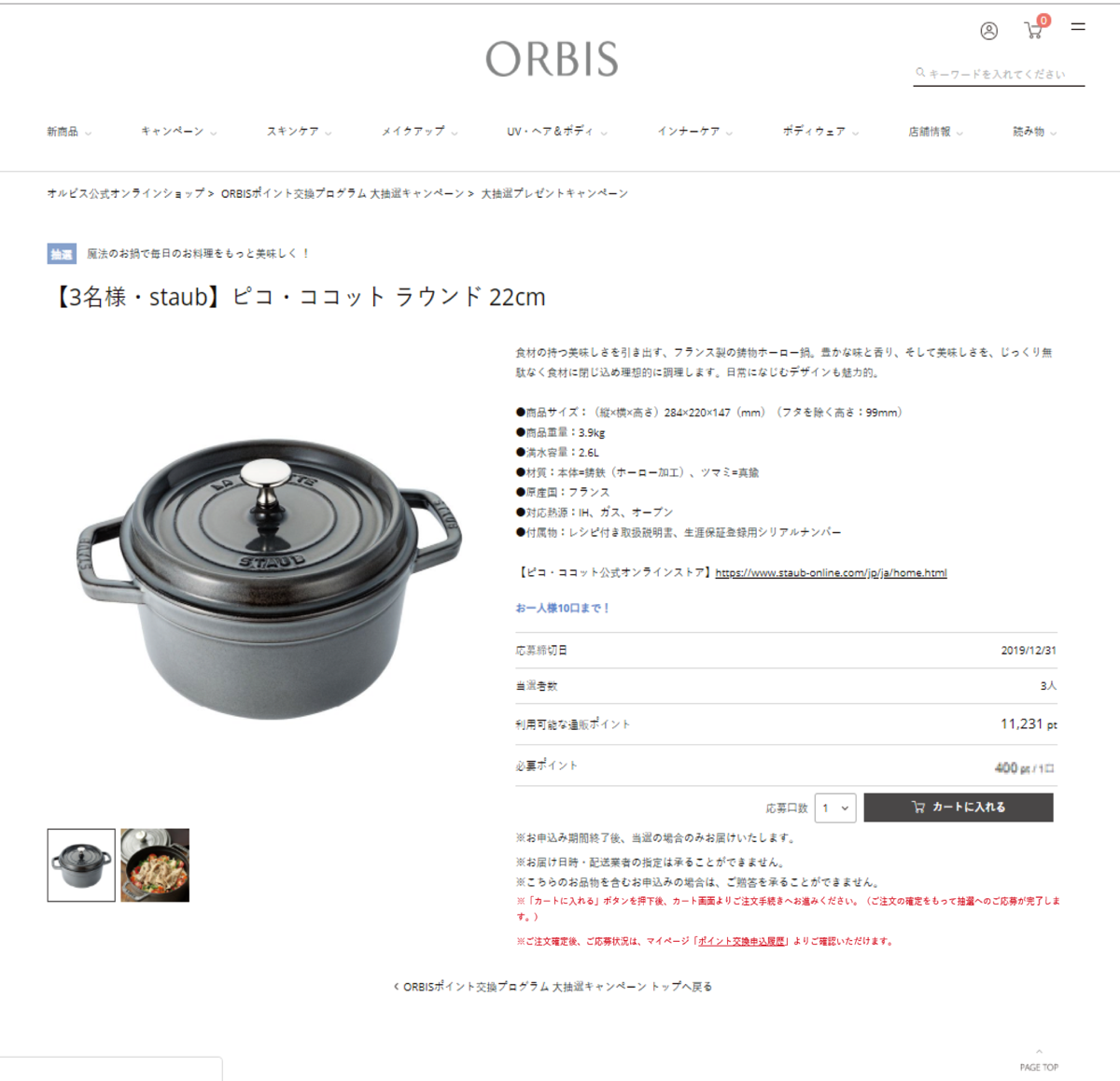Viewport: 1120px width, 1081px height.
Task: Go back to キャンペーン トップへ戻る link
Action: 553,986
